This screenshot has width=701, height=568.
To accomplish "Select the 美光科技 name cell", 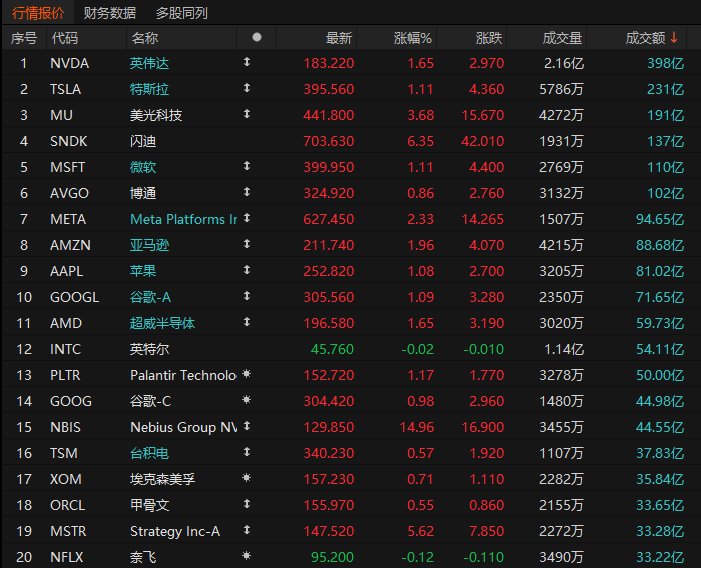I will pos(156,115).
